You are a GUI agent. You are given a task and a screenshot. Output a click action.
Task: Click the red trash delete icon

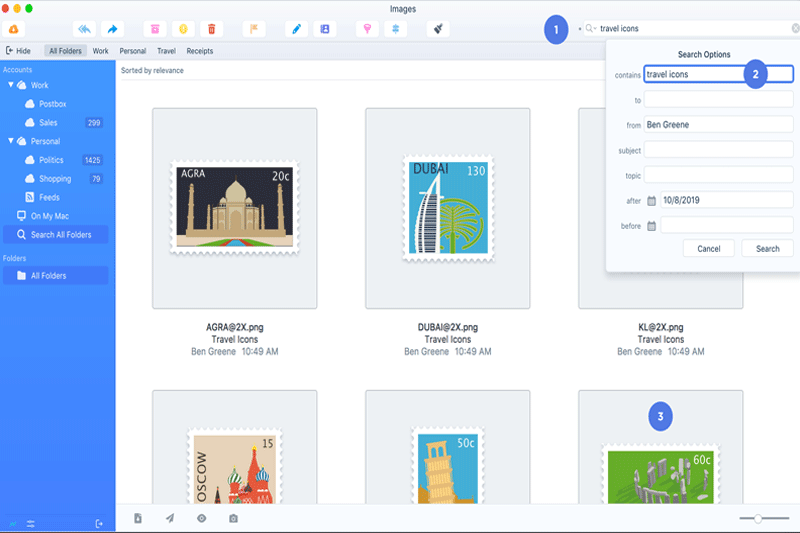click(x=211, y=29)
